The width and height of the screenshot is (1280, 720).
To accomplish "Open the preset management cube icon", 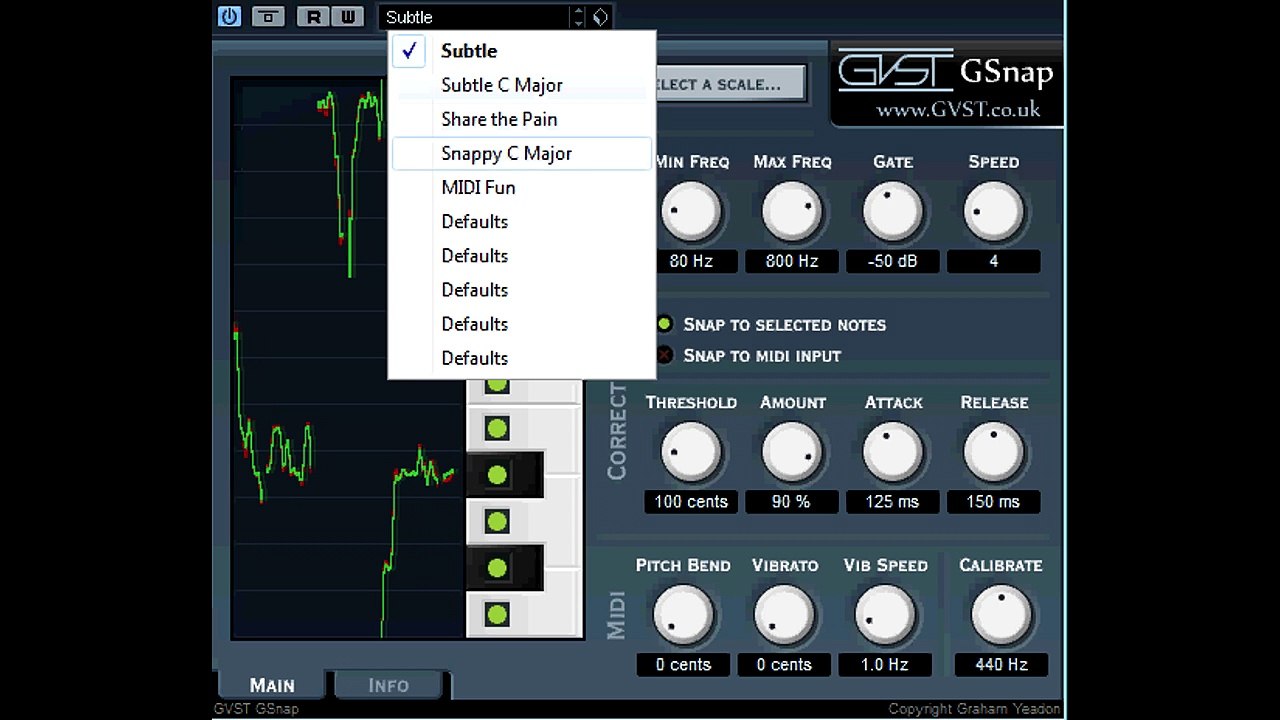I will (600, 16).
